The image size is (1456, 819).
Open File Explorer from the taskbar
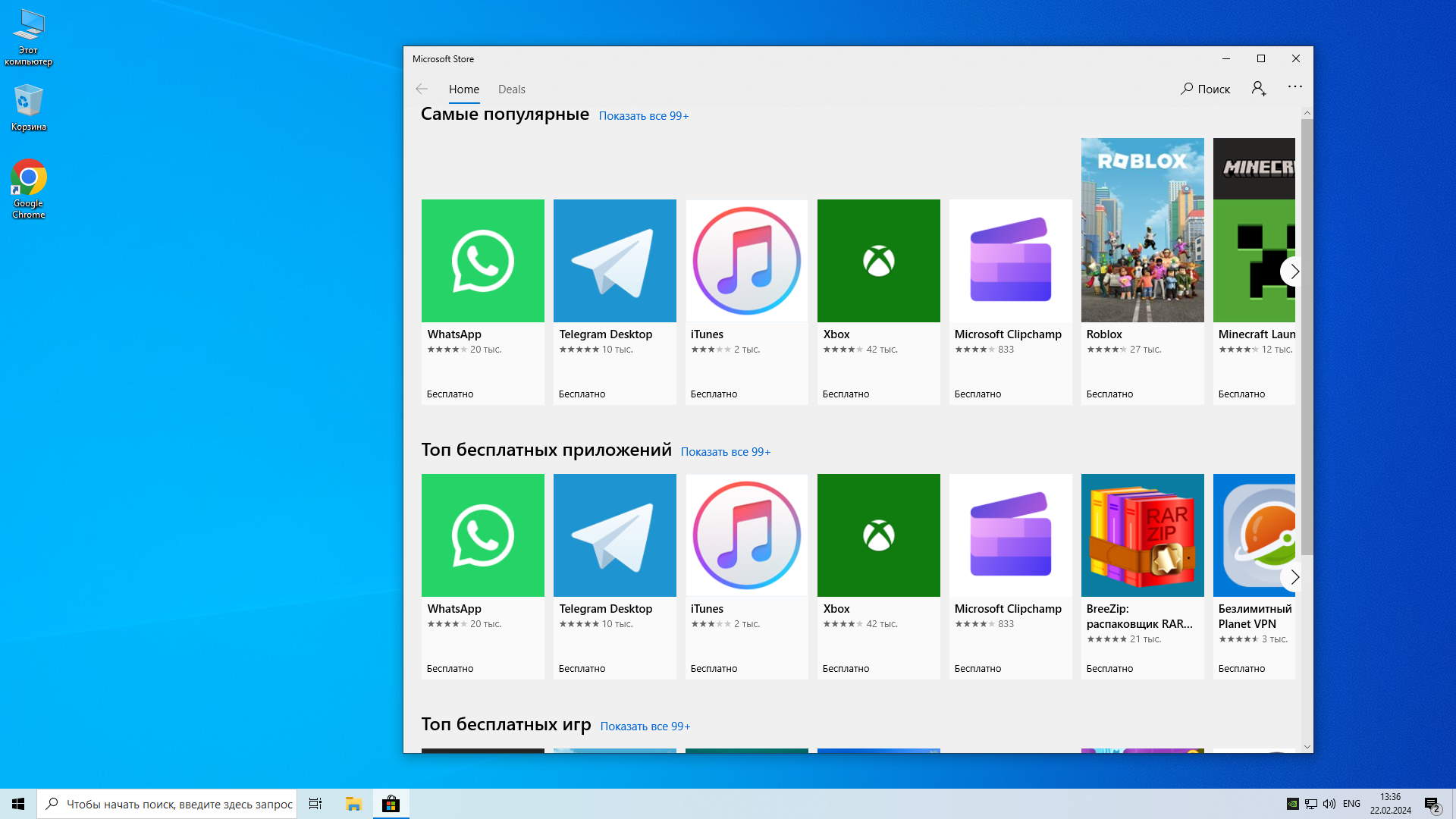(x=353, y=804)
